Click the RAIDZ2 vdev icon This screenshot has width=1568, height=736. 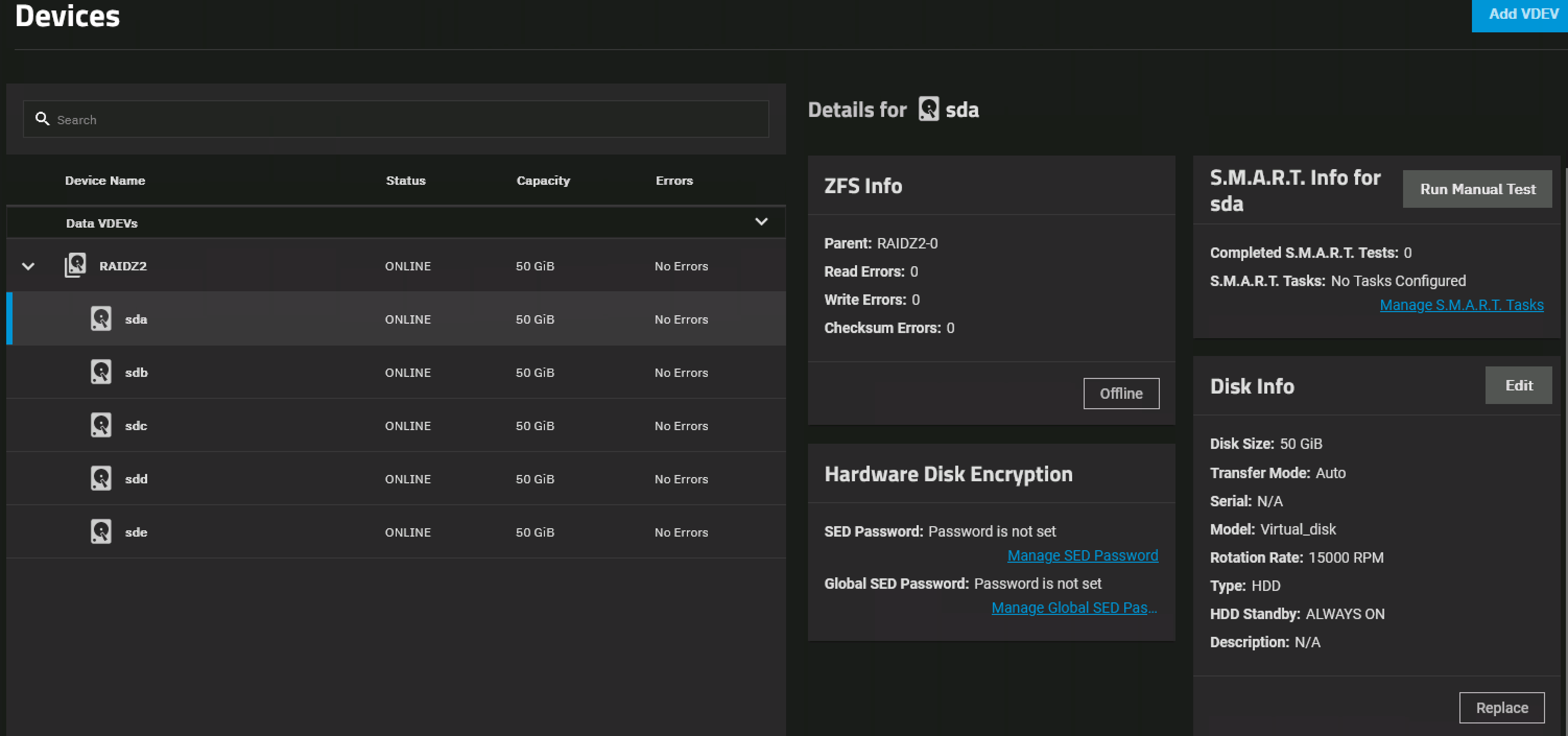76,265
